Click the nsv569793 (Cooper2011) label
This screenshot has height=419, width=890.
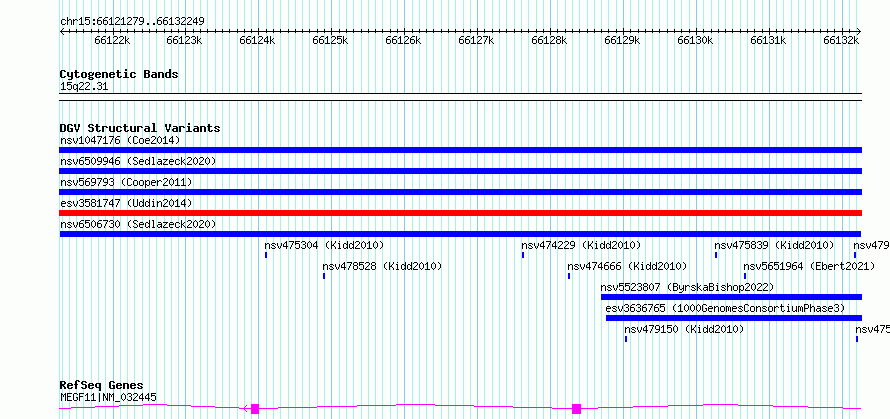[x=126, y=182]
